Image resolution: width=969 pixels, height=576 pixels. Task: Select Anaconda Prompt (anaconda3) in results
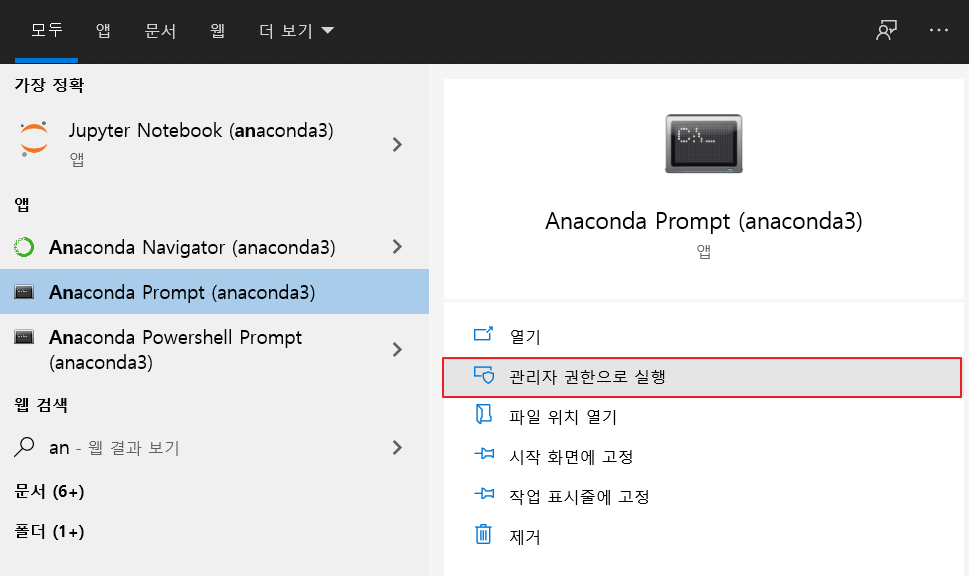[214, 292]
